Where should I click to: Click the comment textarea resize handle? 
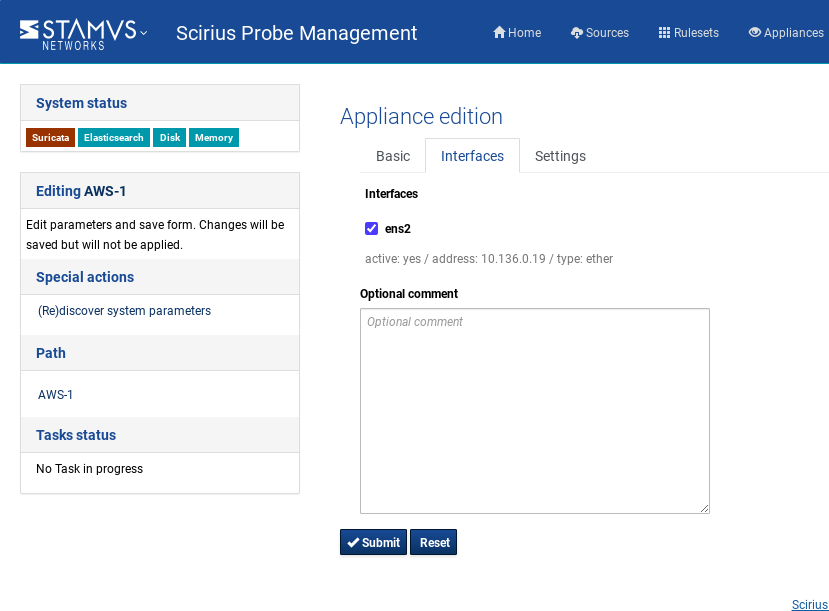[705, 508]
